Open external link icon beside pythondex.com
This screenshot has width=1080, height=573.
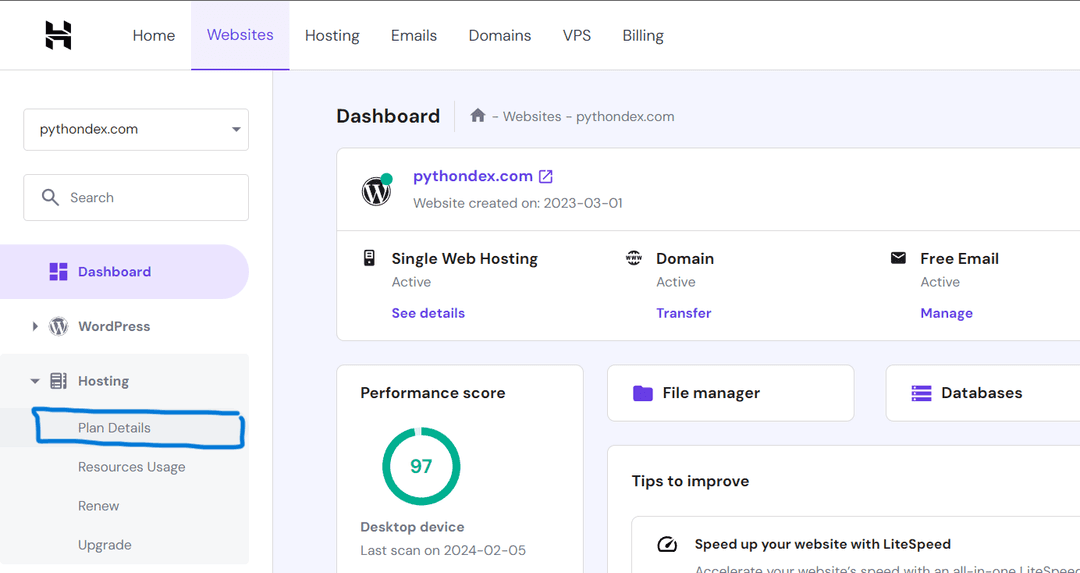(x=546, y=176)
